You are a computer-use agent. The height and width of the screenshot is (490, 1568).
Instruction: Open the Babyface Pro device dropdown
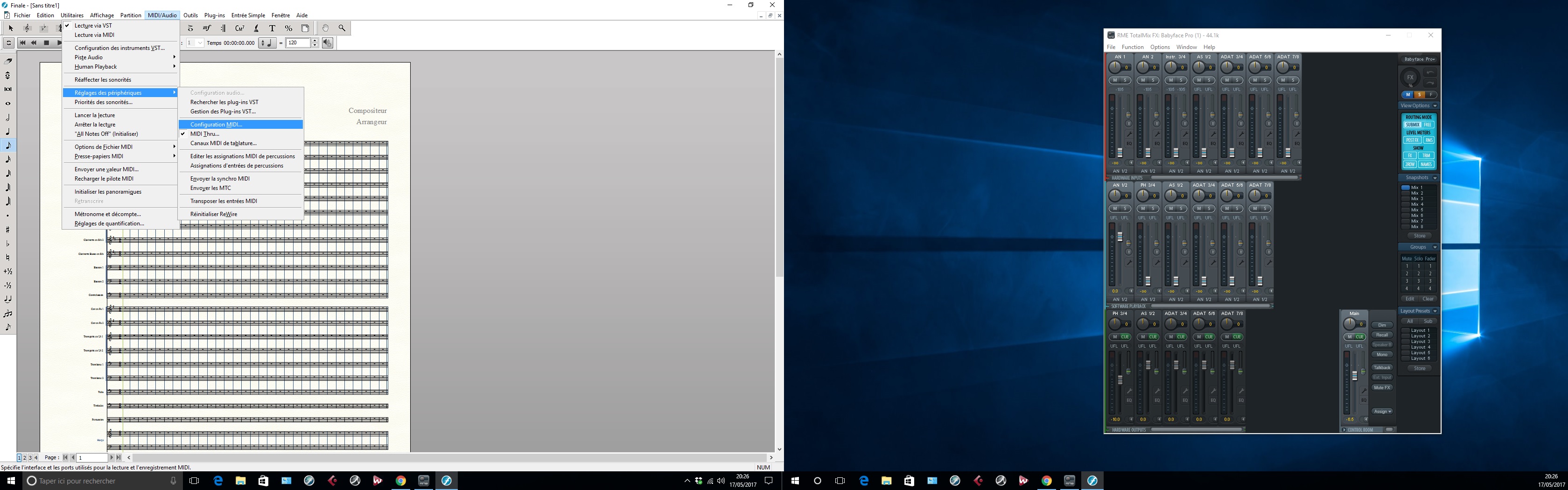click(x=1419, y=60)
